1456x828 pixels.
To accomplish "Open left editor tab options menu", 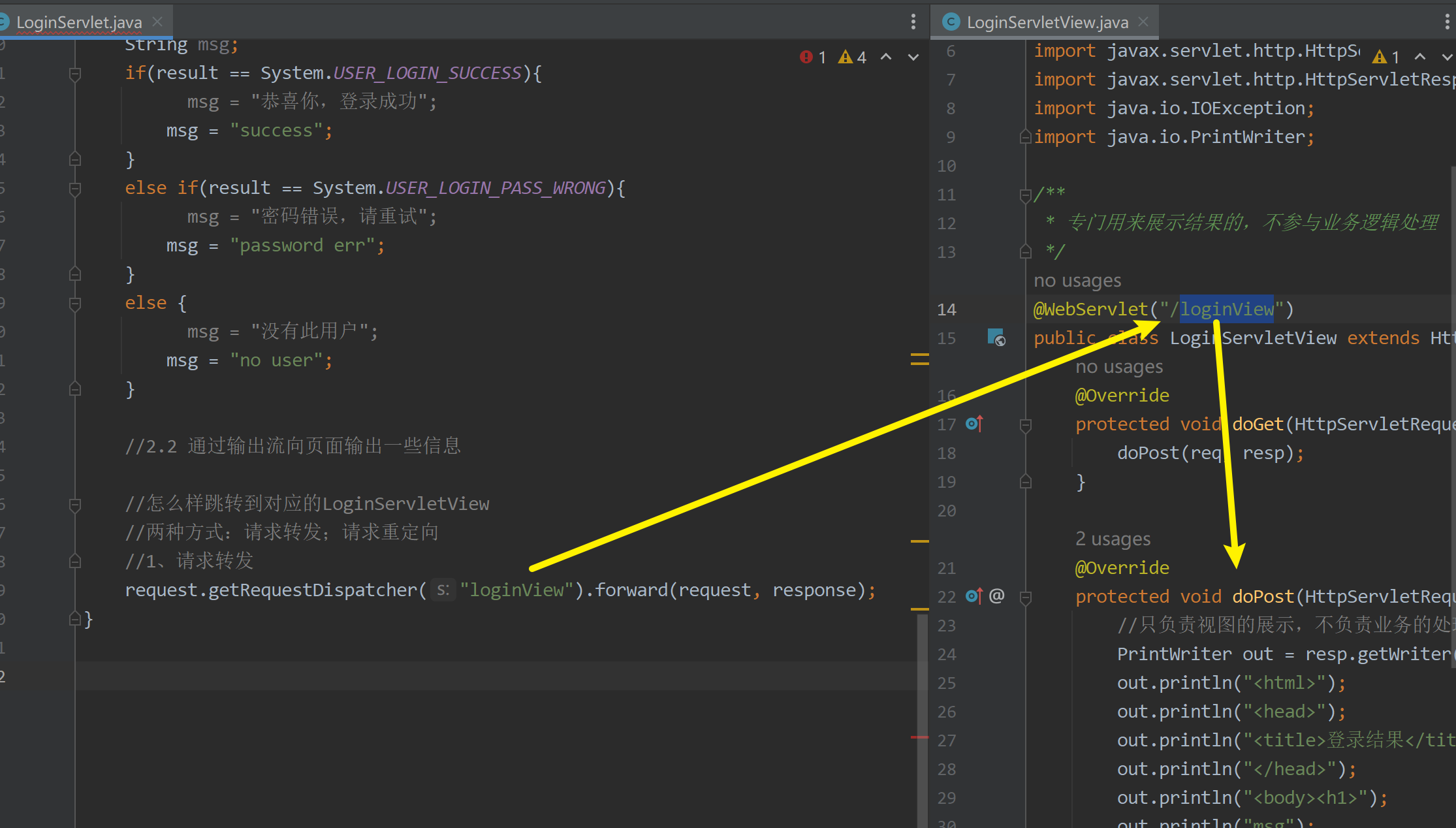I will [913, 22].
